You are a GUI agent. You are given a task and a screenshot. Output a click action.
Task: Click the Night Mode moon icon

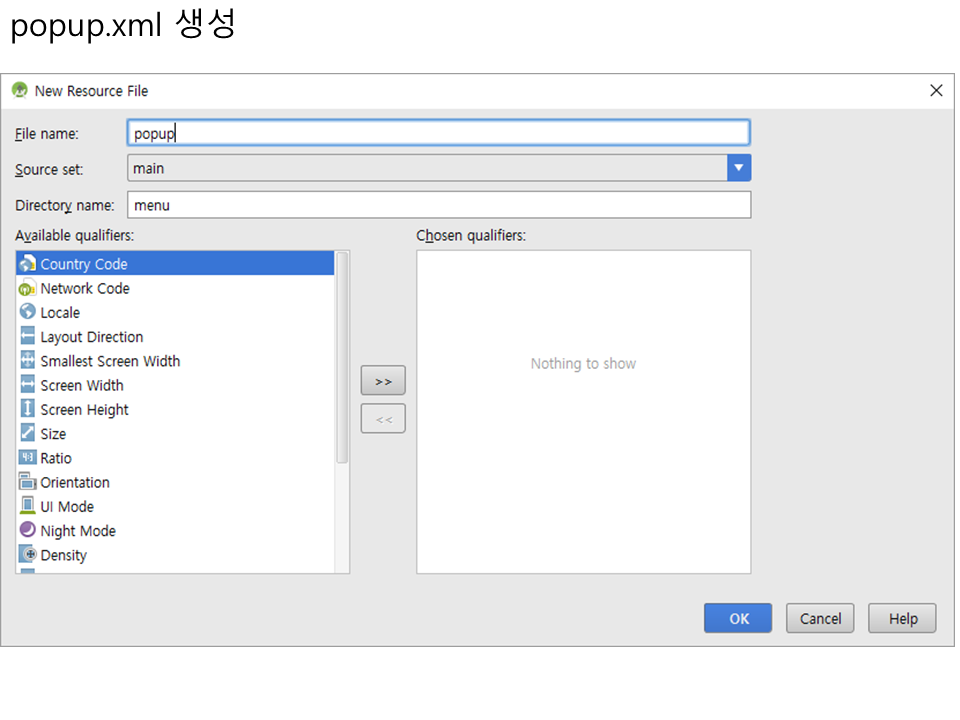pos(27,530)
